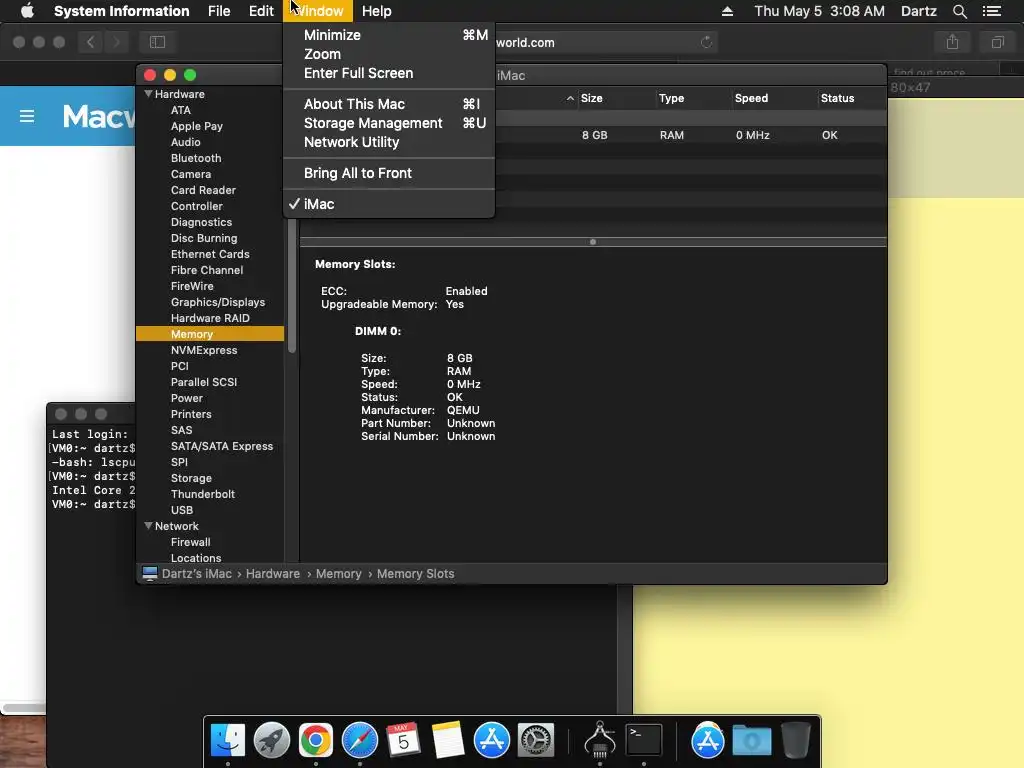
Task: Click sidebar scrollbar in System Information
Action: coord(292,286)
